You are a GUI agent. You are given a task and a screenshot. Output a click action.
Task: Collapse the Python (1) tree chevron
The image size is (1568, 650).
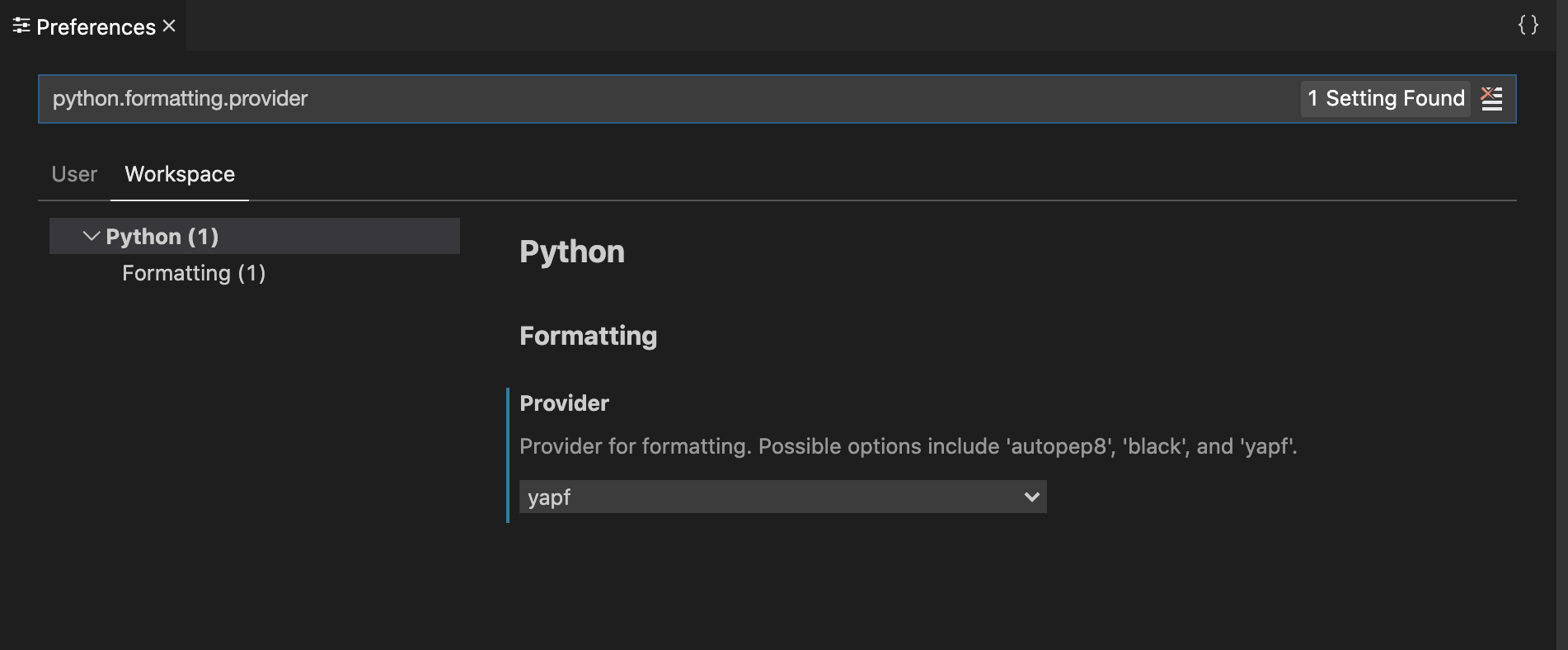[x=92, y=237]
